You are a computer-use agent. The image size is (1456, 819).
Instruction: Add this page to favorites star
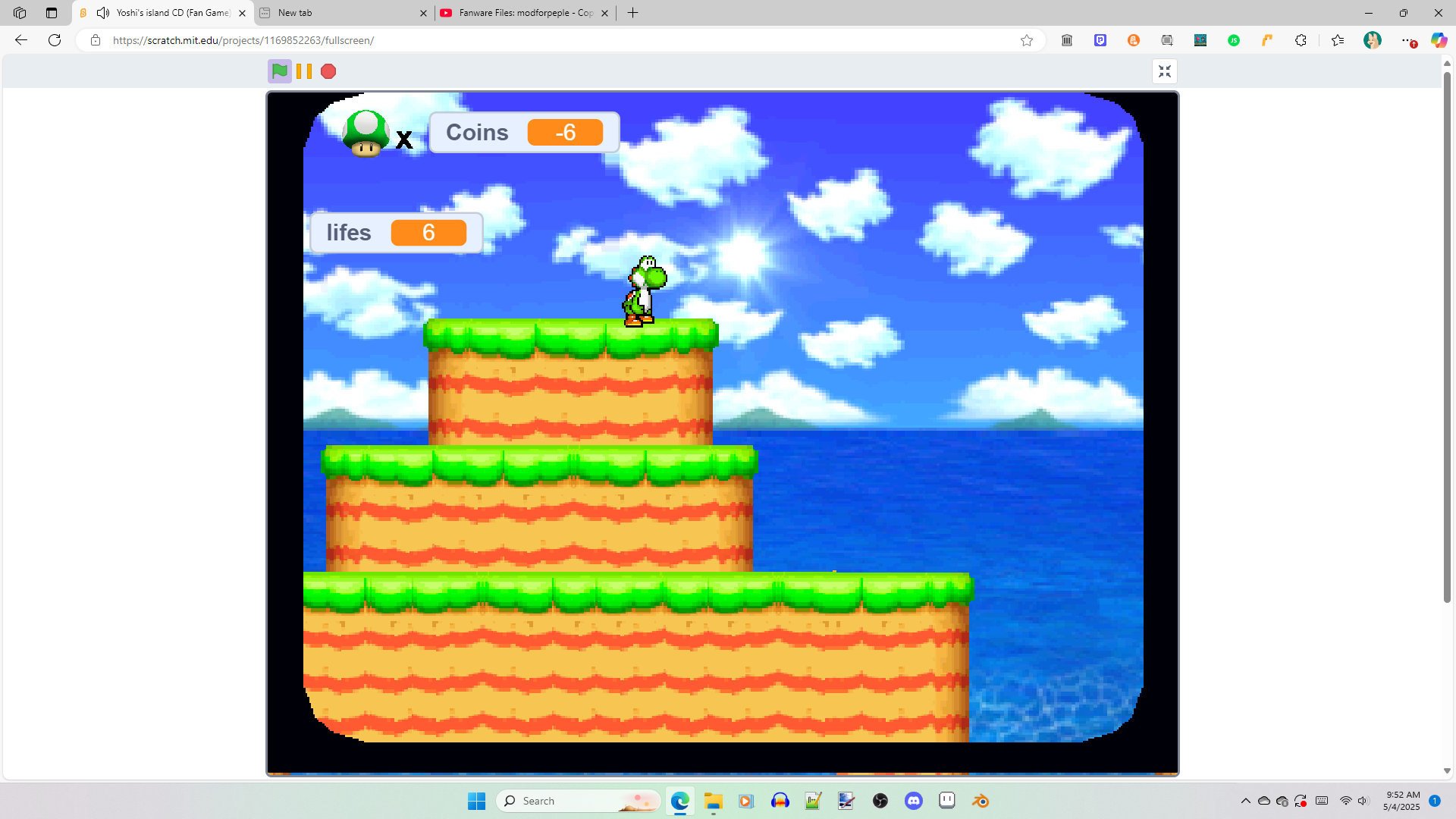tap(1027, 40)
